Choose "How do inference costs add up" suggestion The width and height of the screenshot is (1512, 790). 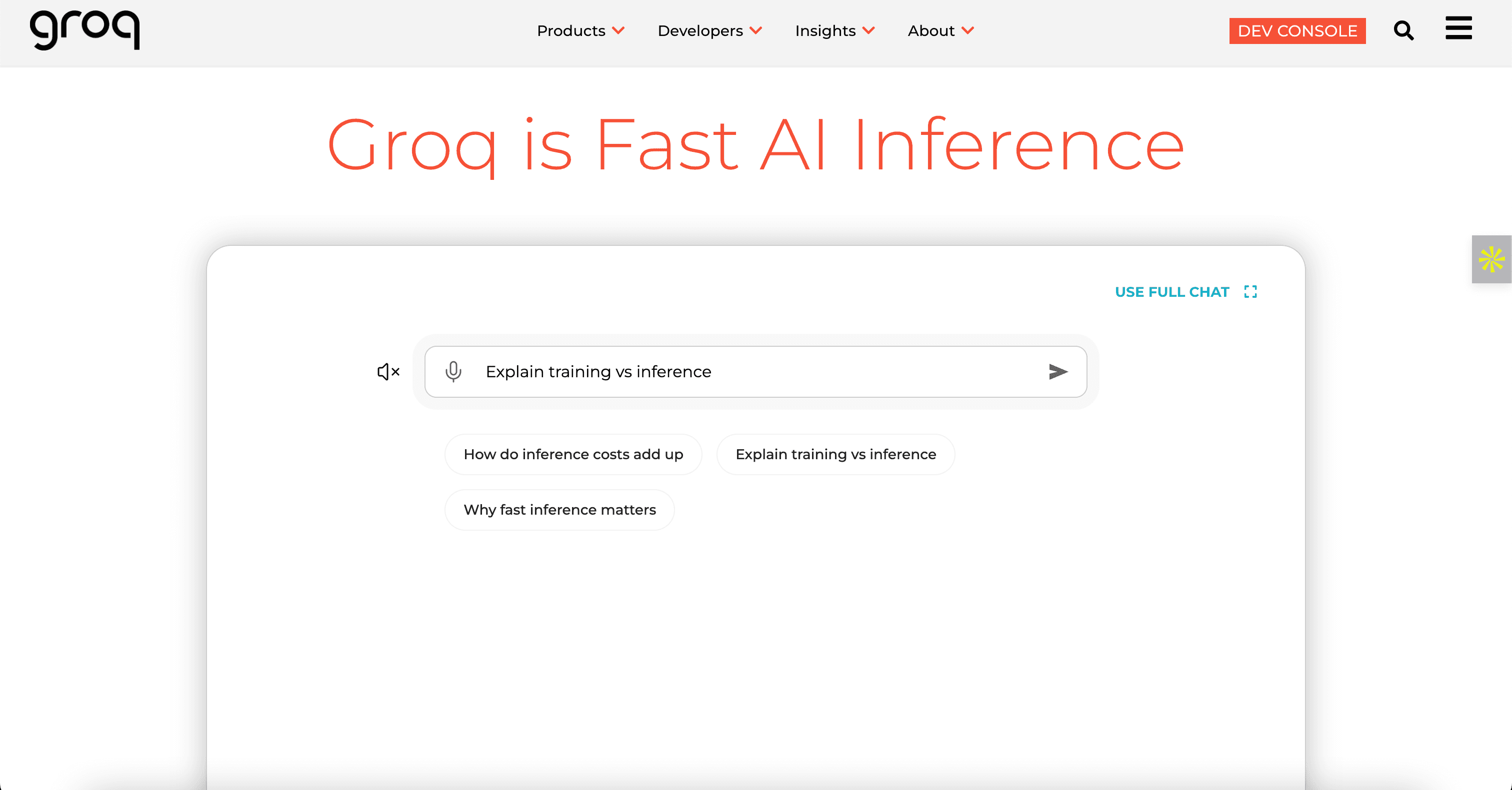(x=573, y=455)
